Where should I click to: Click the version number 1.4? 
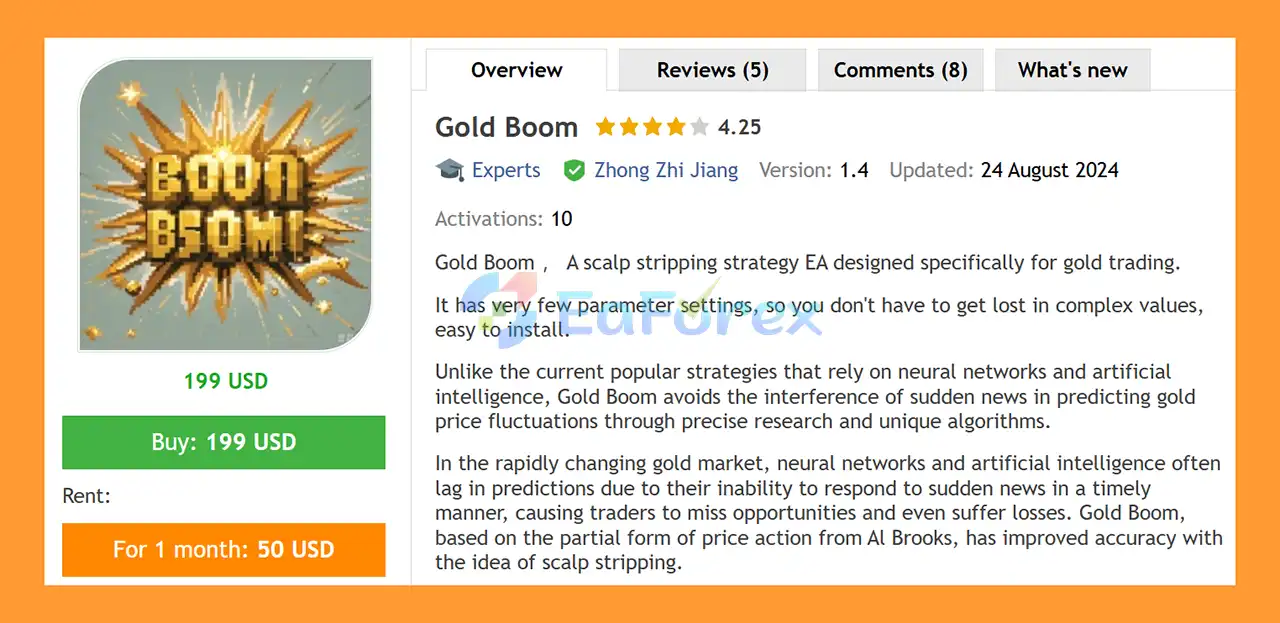[x=854, y=170]
